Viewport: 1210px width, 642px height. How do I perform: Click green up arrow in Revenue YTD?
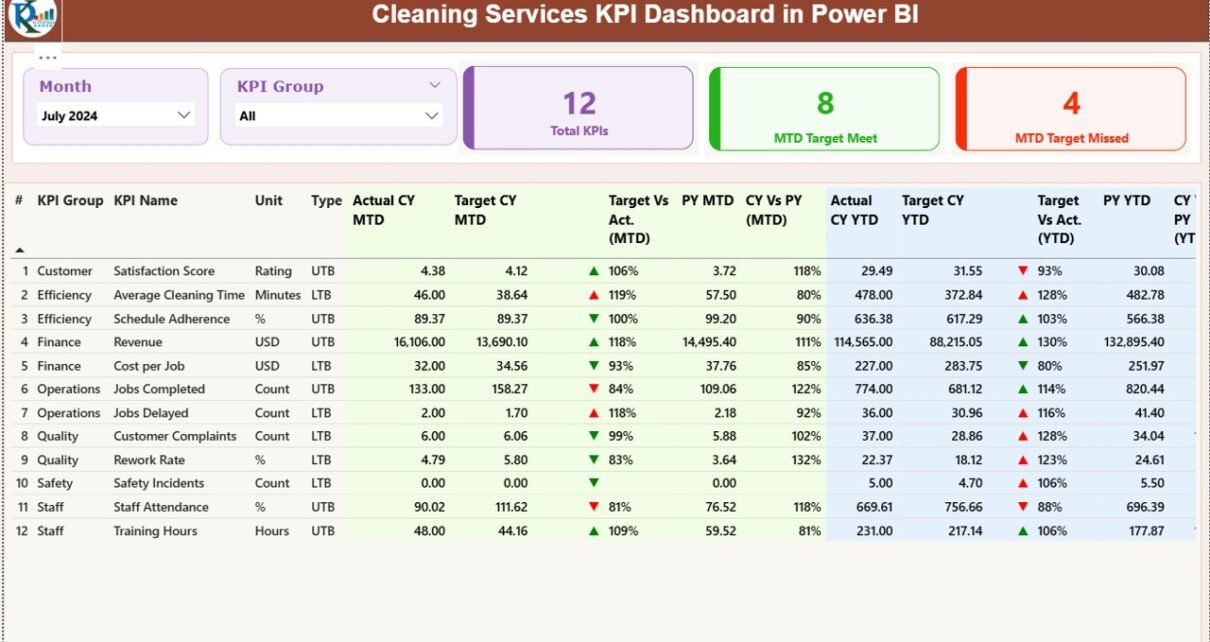click(x=1022, y=342)
